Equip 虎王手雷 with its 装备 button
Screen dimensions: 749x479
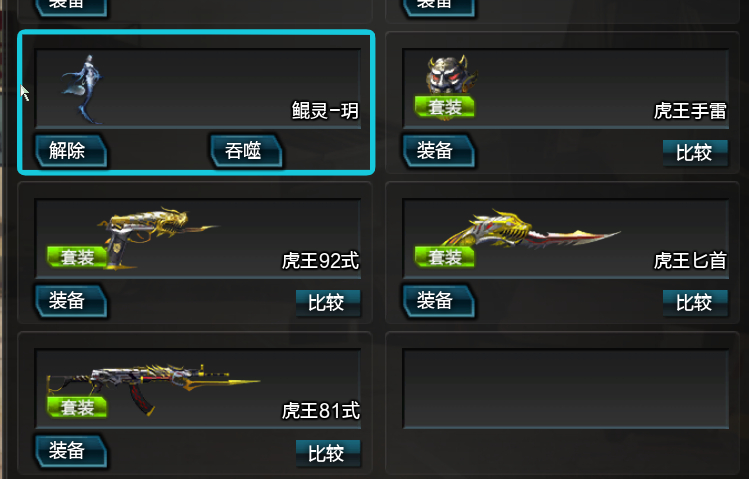[x=439, y=151]
